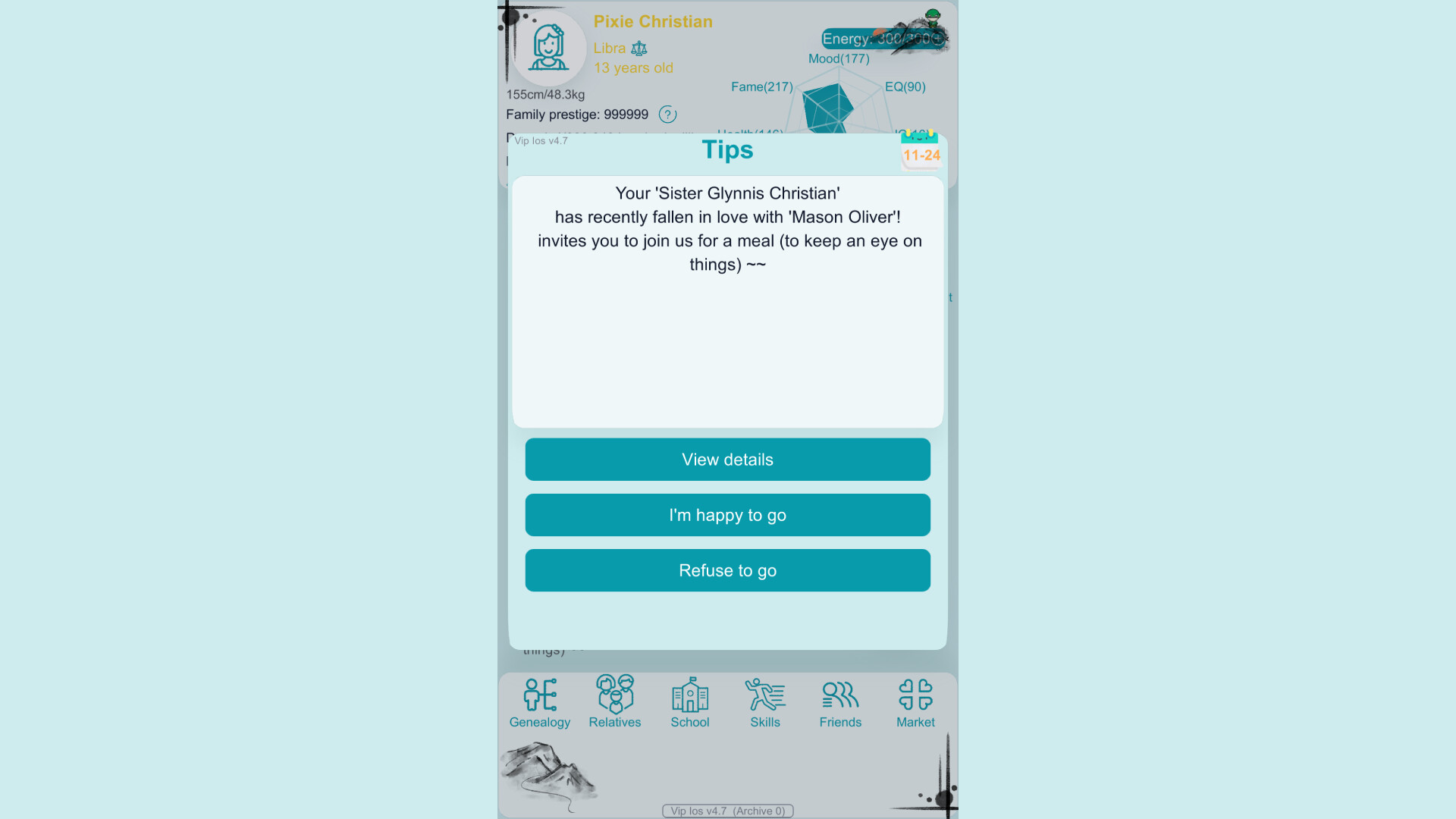This screenshot has width=1456, height=819.
Task: Click the Mood(177) stat display
Action: coord(838,58)
